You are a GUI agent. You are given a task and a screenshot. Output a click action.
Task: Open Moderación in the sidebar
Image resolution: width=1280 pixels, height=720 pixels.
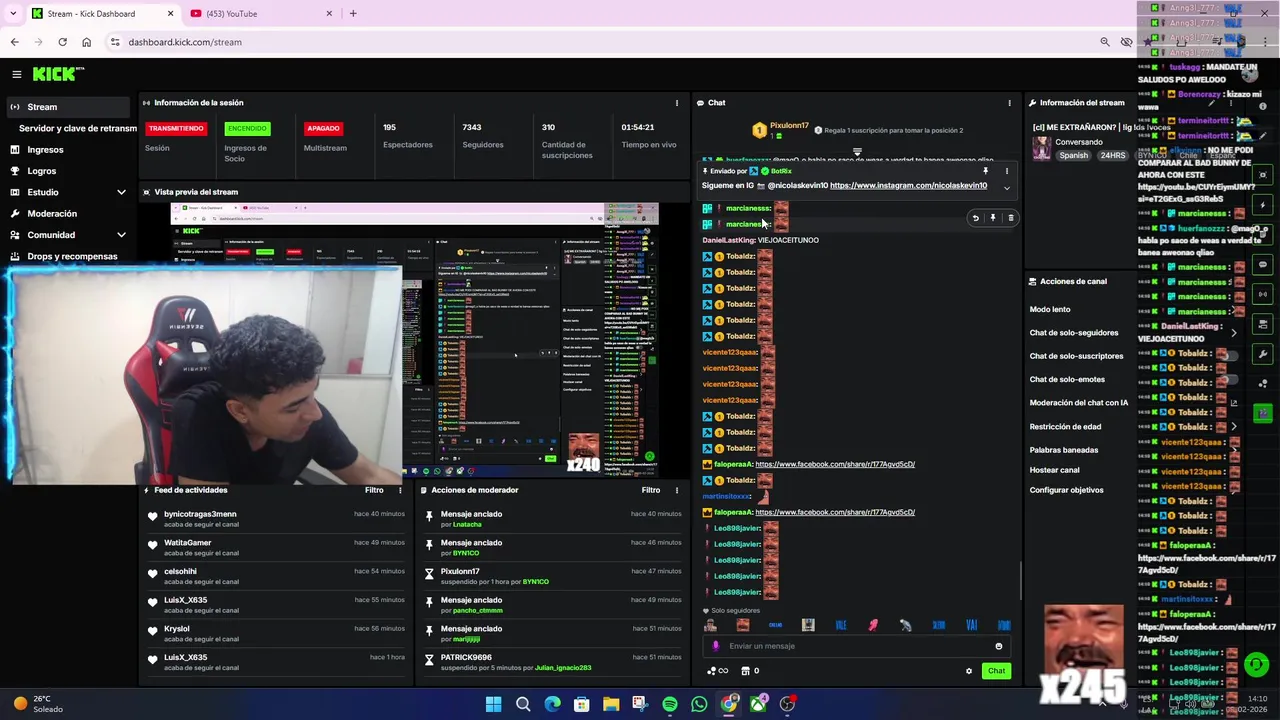[52, 214]
